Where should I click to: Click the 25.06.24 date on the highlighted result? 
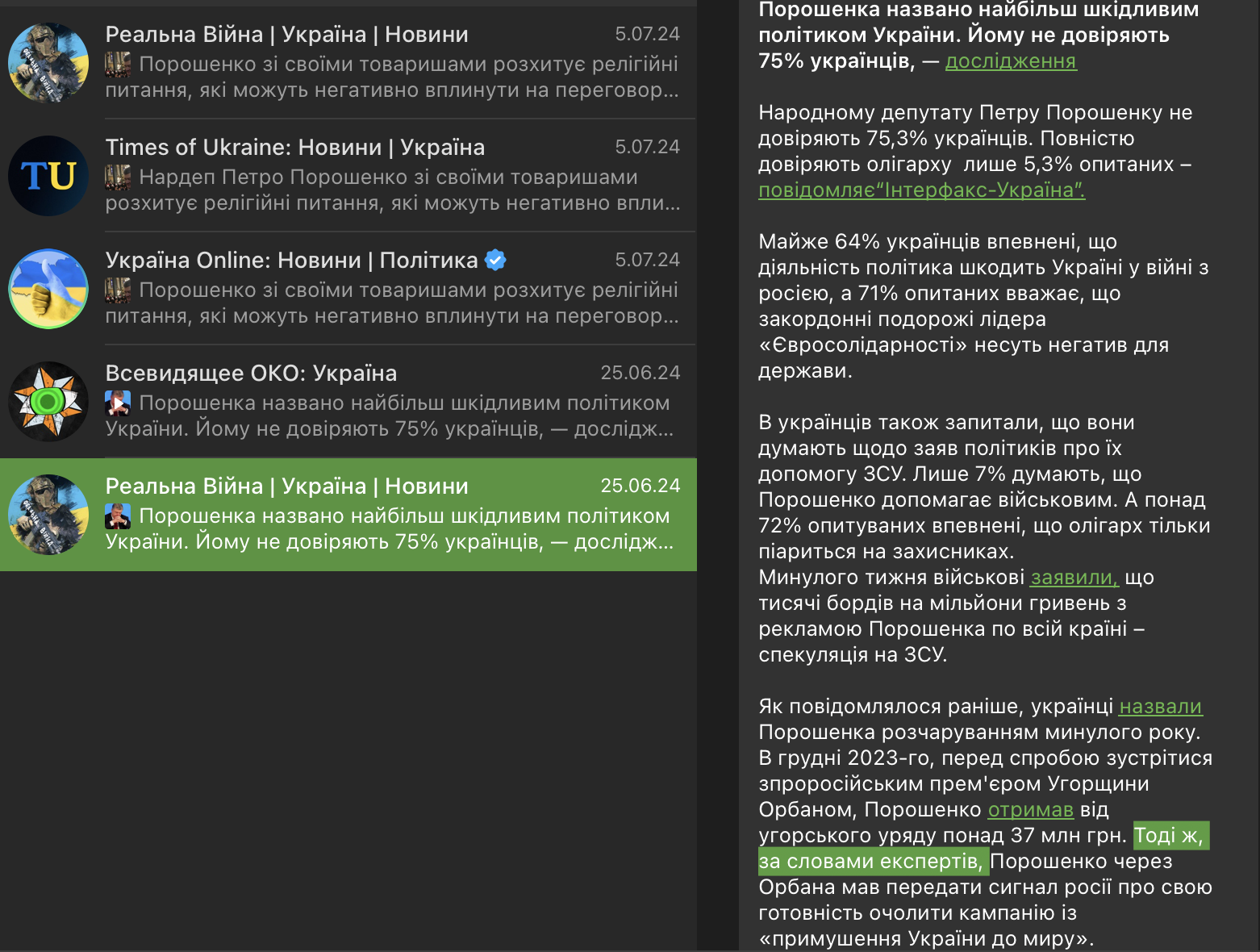640,486
